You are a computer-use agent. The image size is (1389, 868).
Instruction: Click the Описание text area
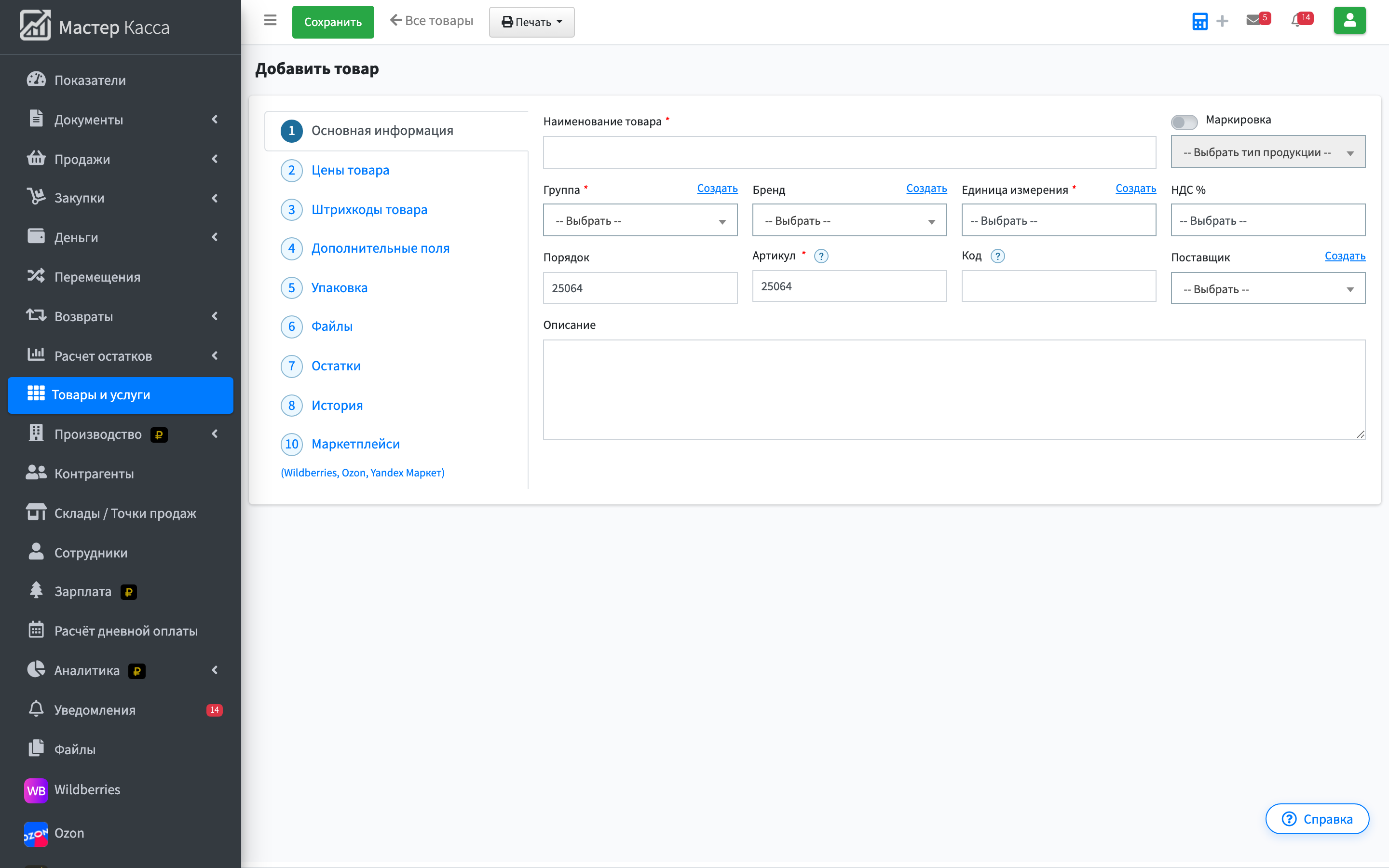(954, 389)
